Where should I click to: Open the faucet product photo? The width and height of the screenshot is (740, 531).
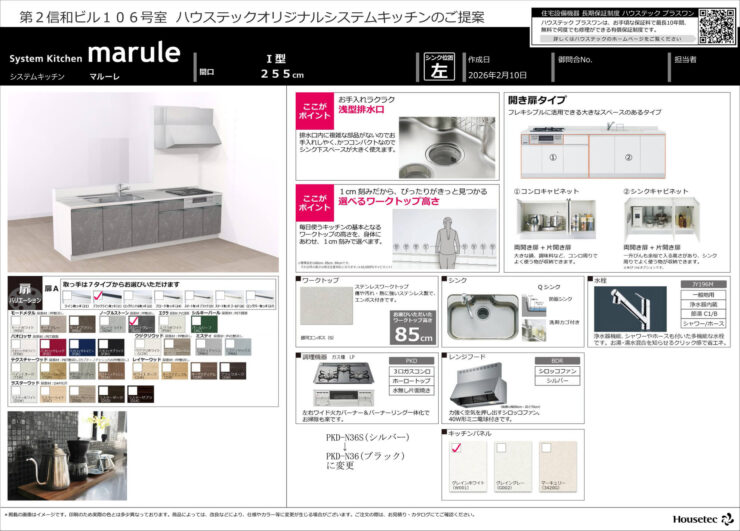click(x=630, y=309)
